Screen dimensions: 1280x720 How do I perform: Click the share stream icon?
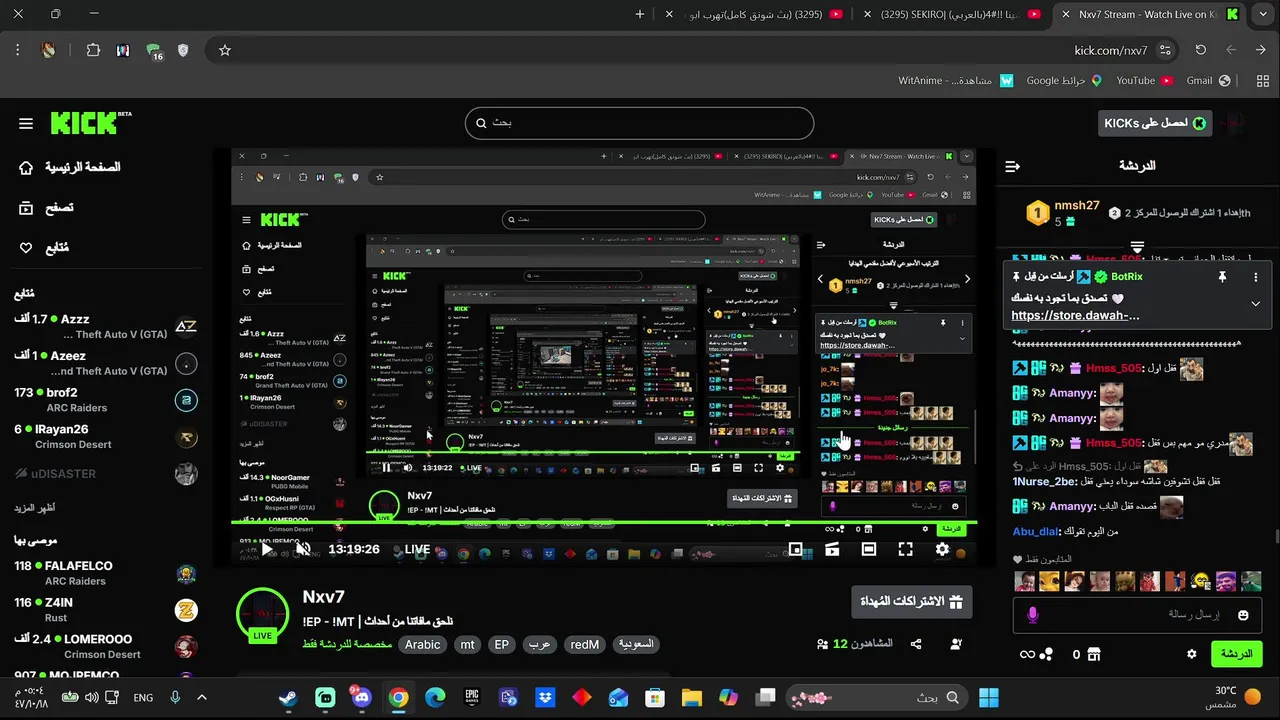(x=916, y=644)
